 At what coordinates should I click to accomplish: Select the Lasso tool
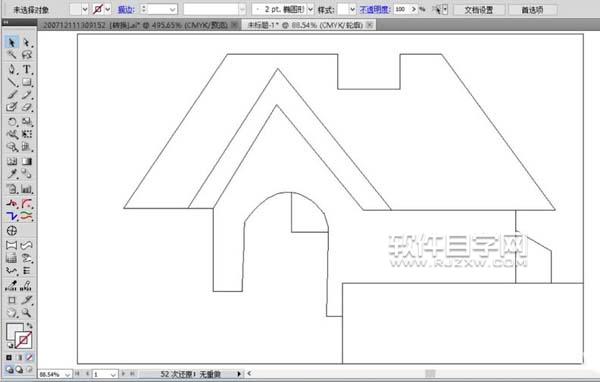click(26, 55)
